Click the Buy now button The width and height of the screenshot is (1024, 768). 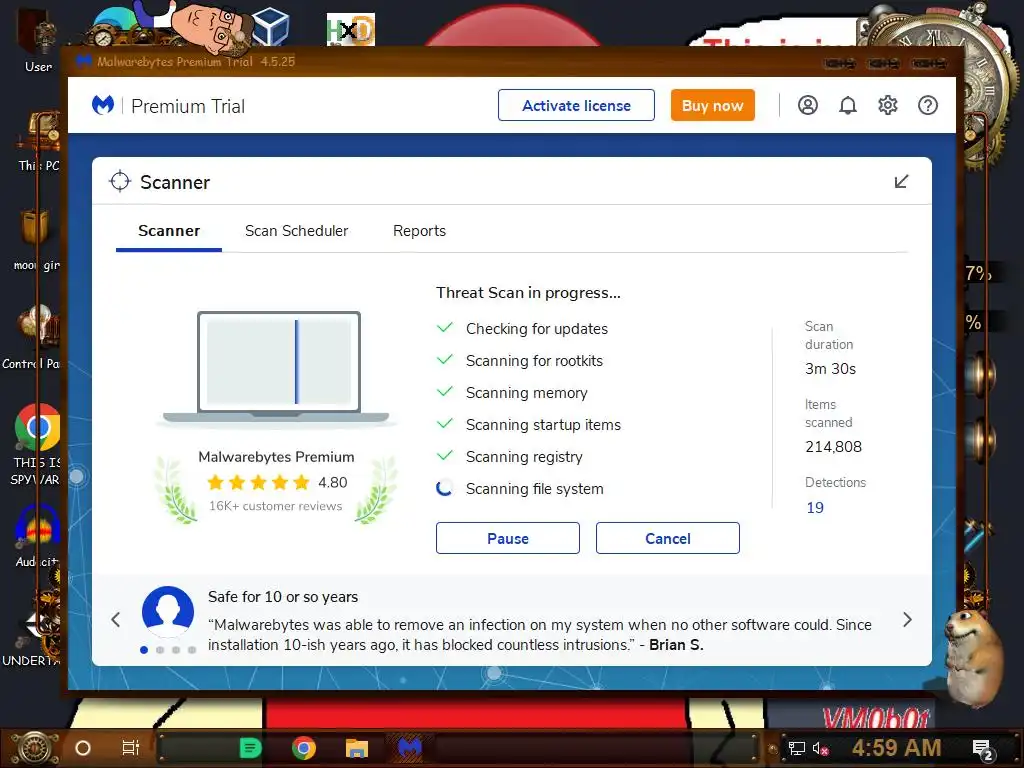coord(712,105)
